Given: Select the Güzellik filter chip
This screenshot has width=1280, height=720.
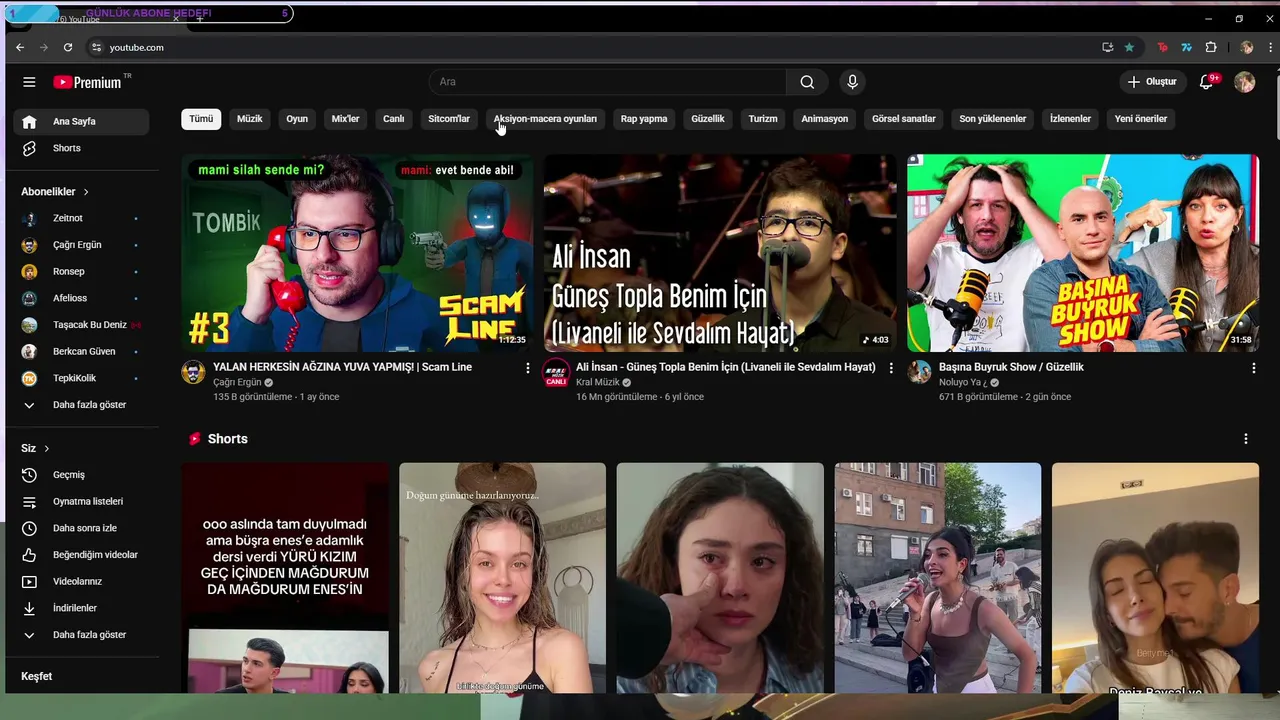Looking at the screenshot, I should (x=708, y=119).
